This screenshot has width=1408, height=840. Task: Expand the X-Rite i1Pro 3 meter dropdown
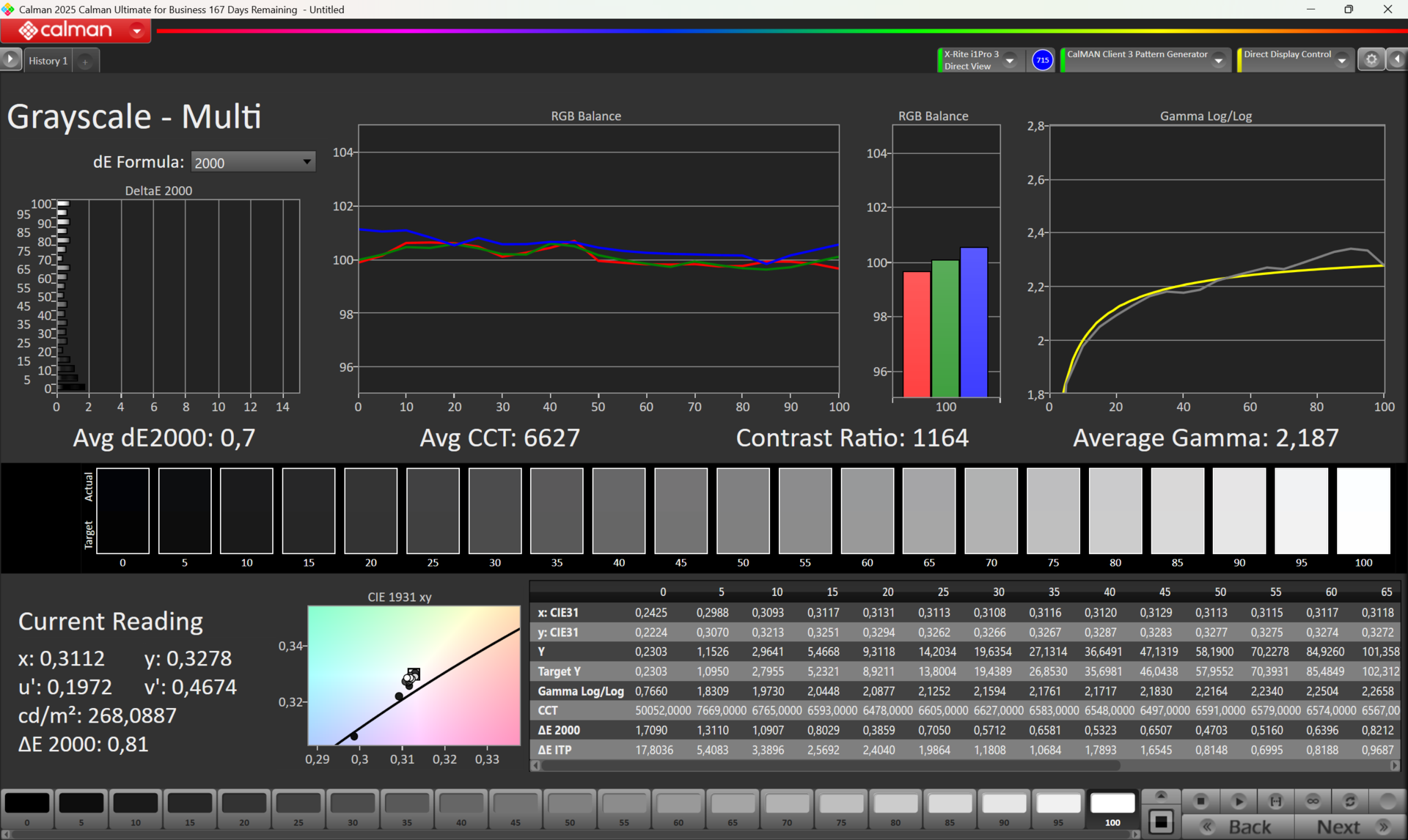click(1010, 60)
